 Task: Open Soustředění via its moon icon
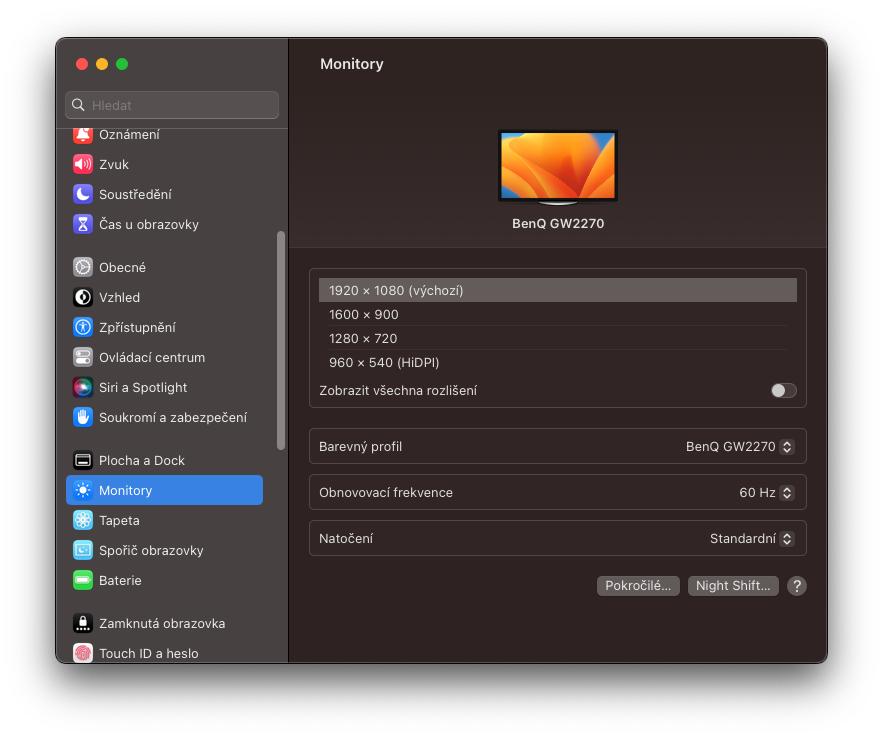[x=83, y=194]
